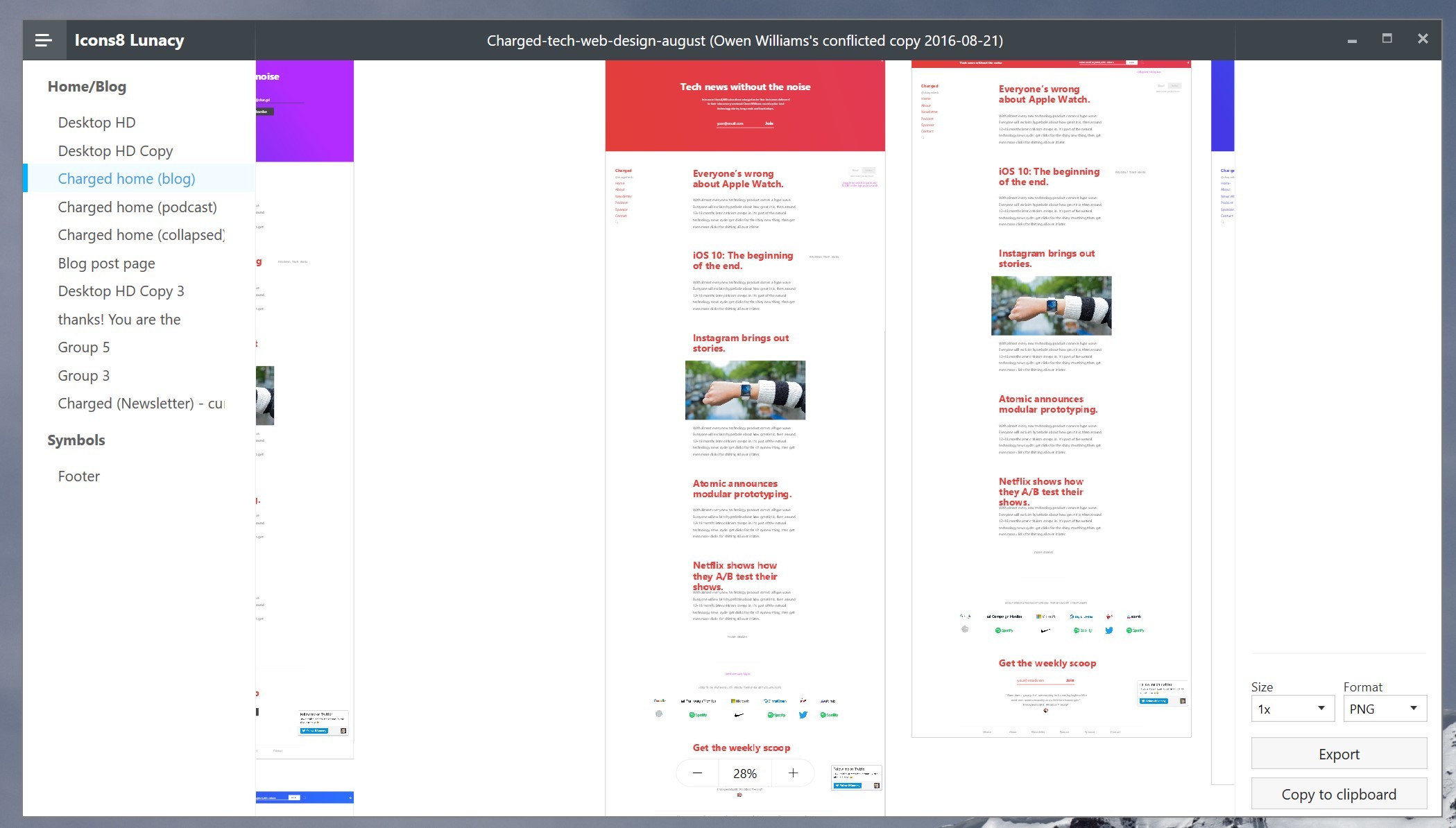Click the Apple Watch photo in center artboard
This screenshot has width=1456, height=828.
[745, 390]
